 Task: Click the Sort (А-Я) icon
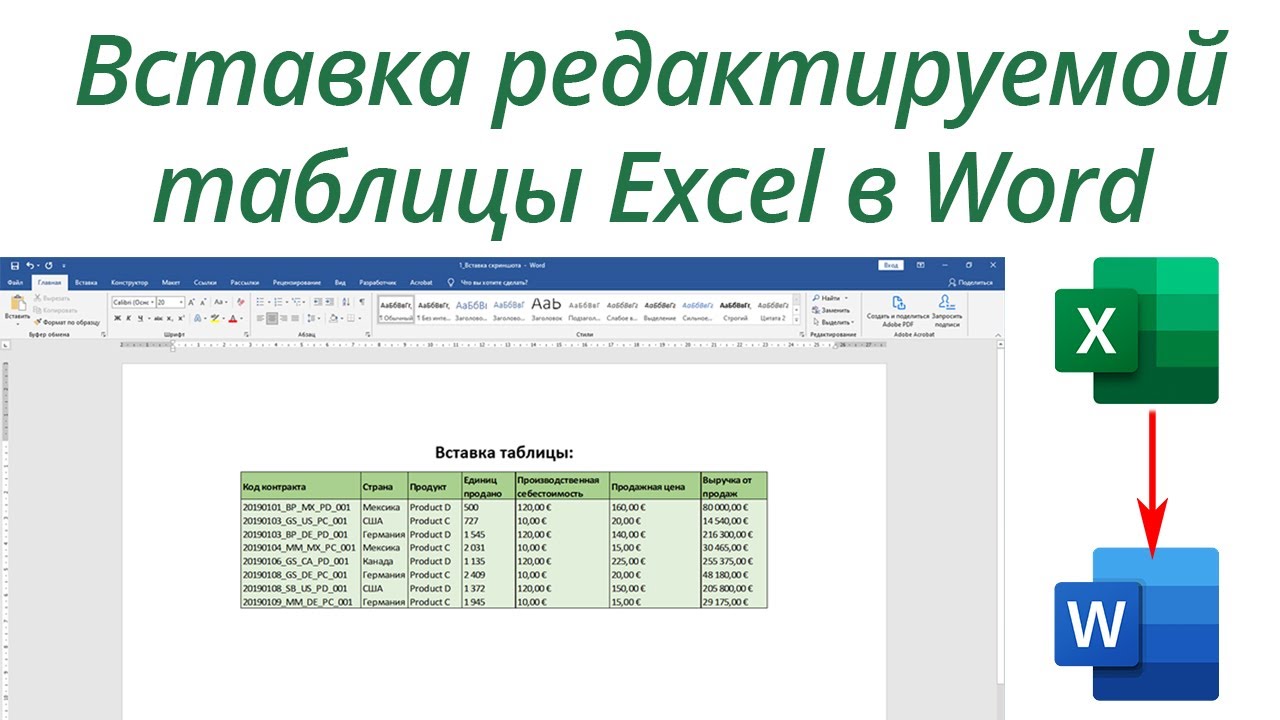point(345,302)
